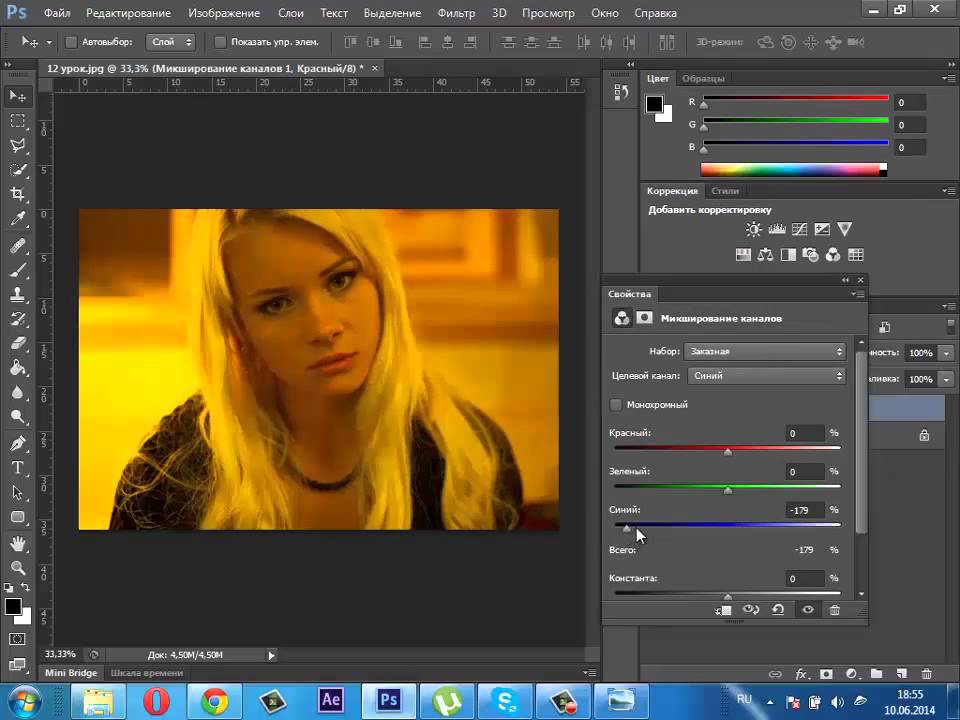This screenshot has height=720, width=960.
Task: Open the Фильтр menu
Action: pos(456,14)
